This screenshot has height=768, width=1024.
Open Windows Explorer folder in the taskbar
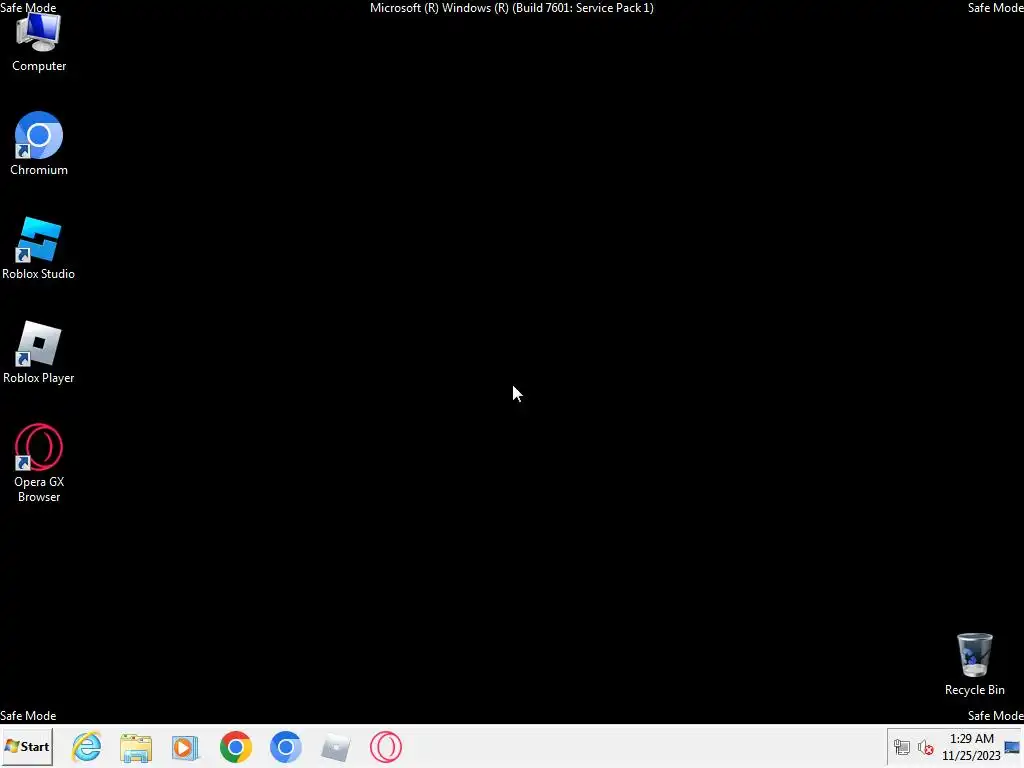tap(136, 747)
